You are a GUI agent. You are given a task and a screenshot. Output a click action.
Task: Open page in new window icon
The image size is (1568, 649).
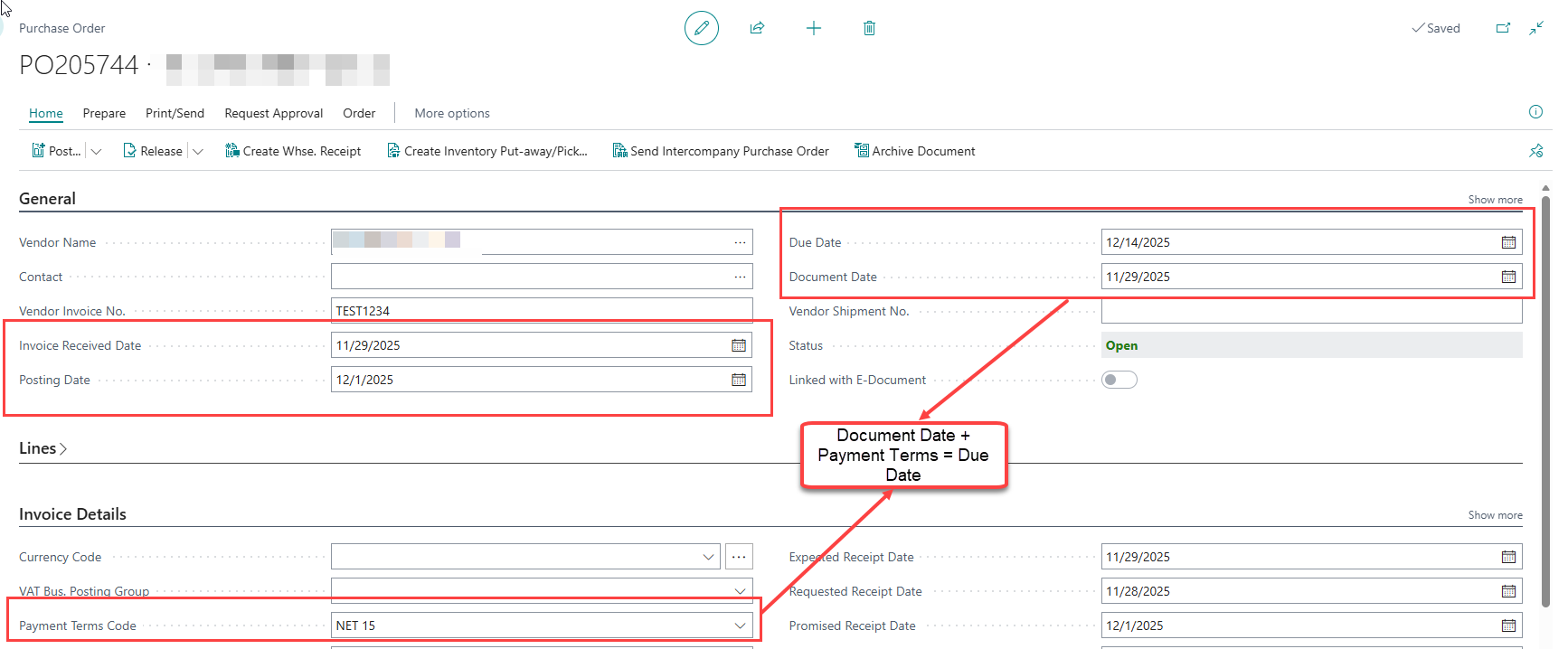click(1503, 28)
